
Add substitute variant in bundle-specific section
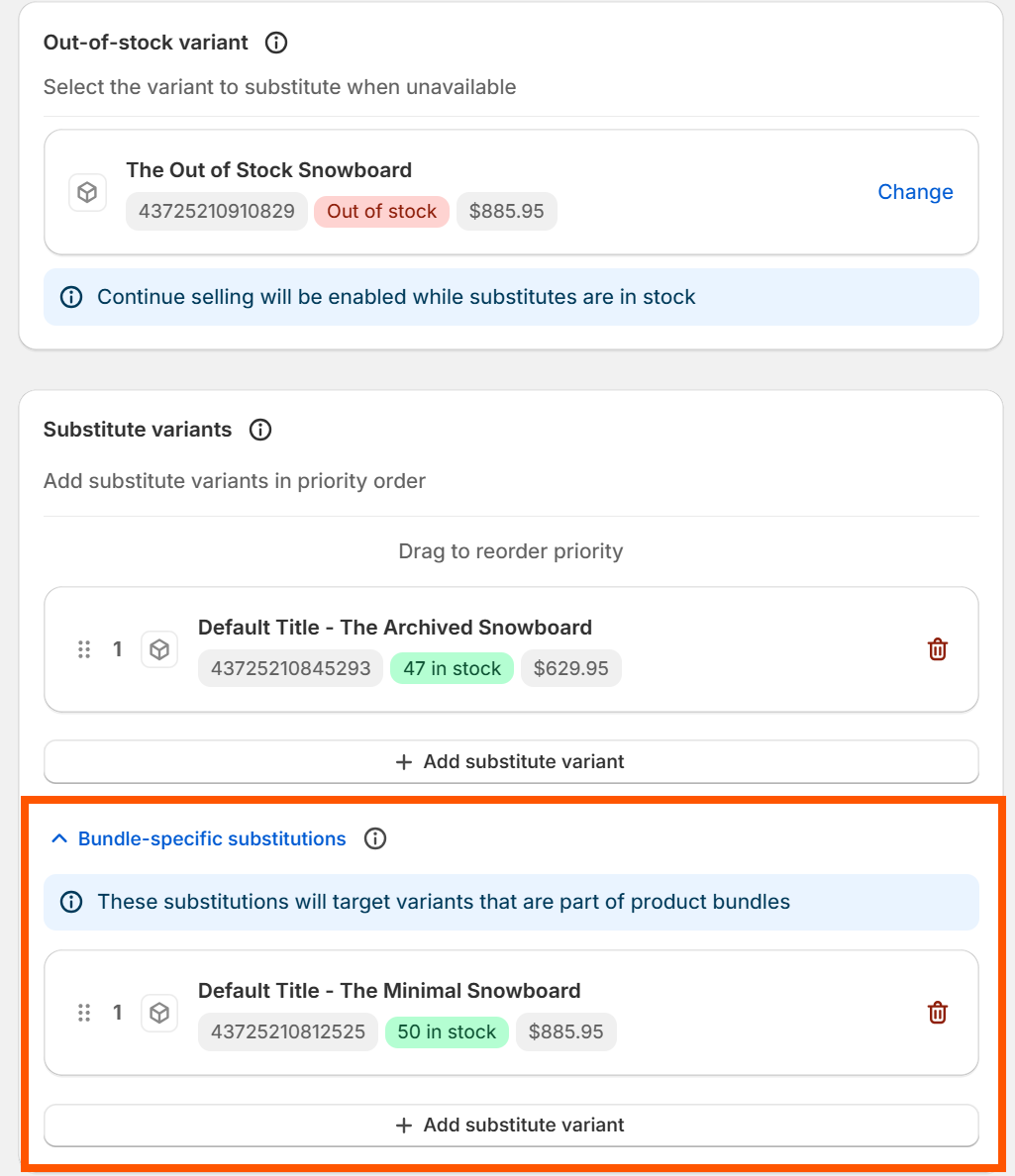[x=511, y=1125]
